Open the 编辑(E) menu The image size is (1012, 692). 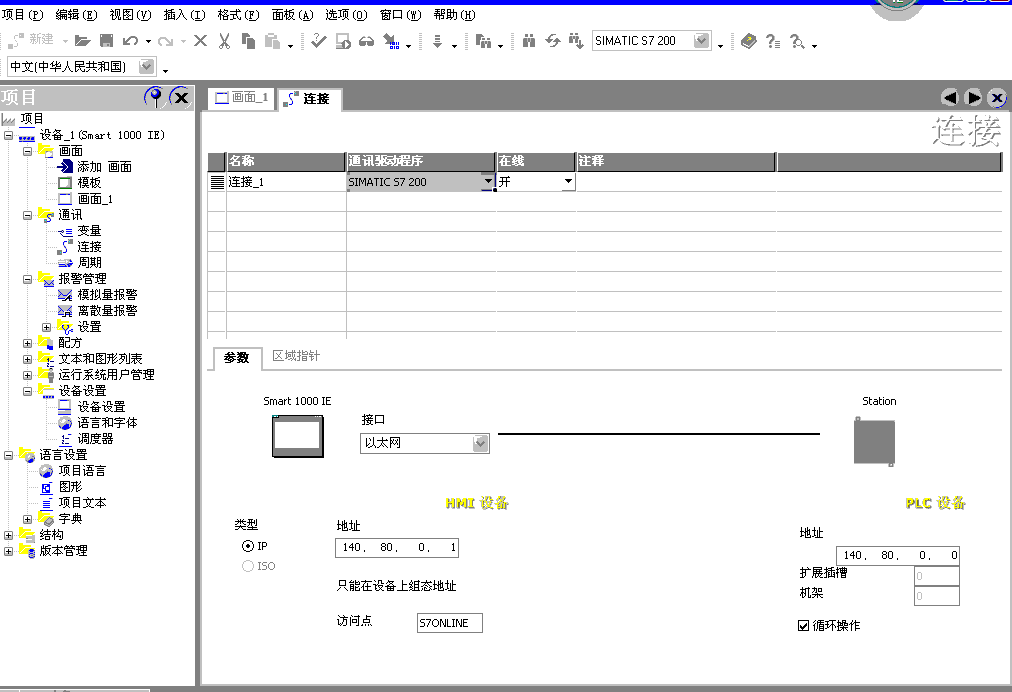click(76, 14)
